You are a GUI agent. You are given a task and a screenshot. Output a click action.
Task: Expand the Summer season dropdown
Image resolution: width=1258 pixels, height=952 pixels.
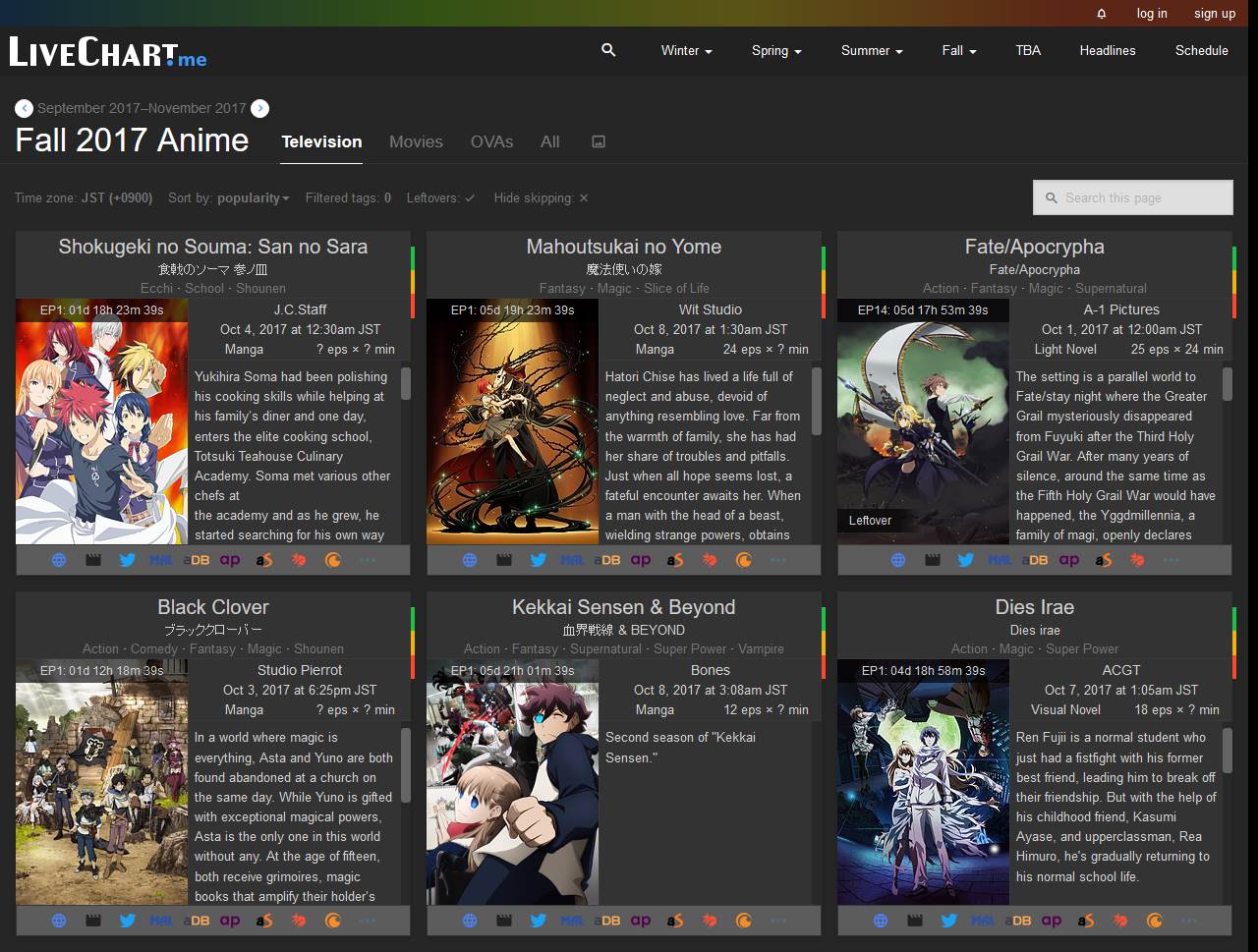coord(872,50)
